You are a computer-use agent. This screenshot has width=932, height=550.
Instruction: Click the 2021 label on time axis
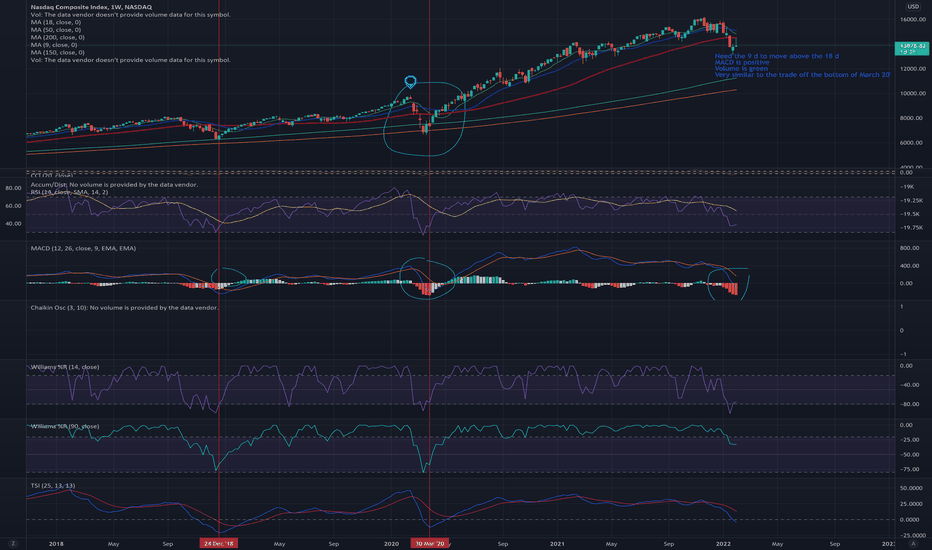coord(557,543)
